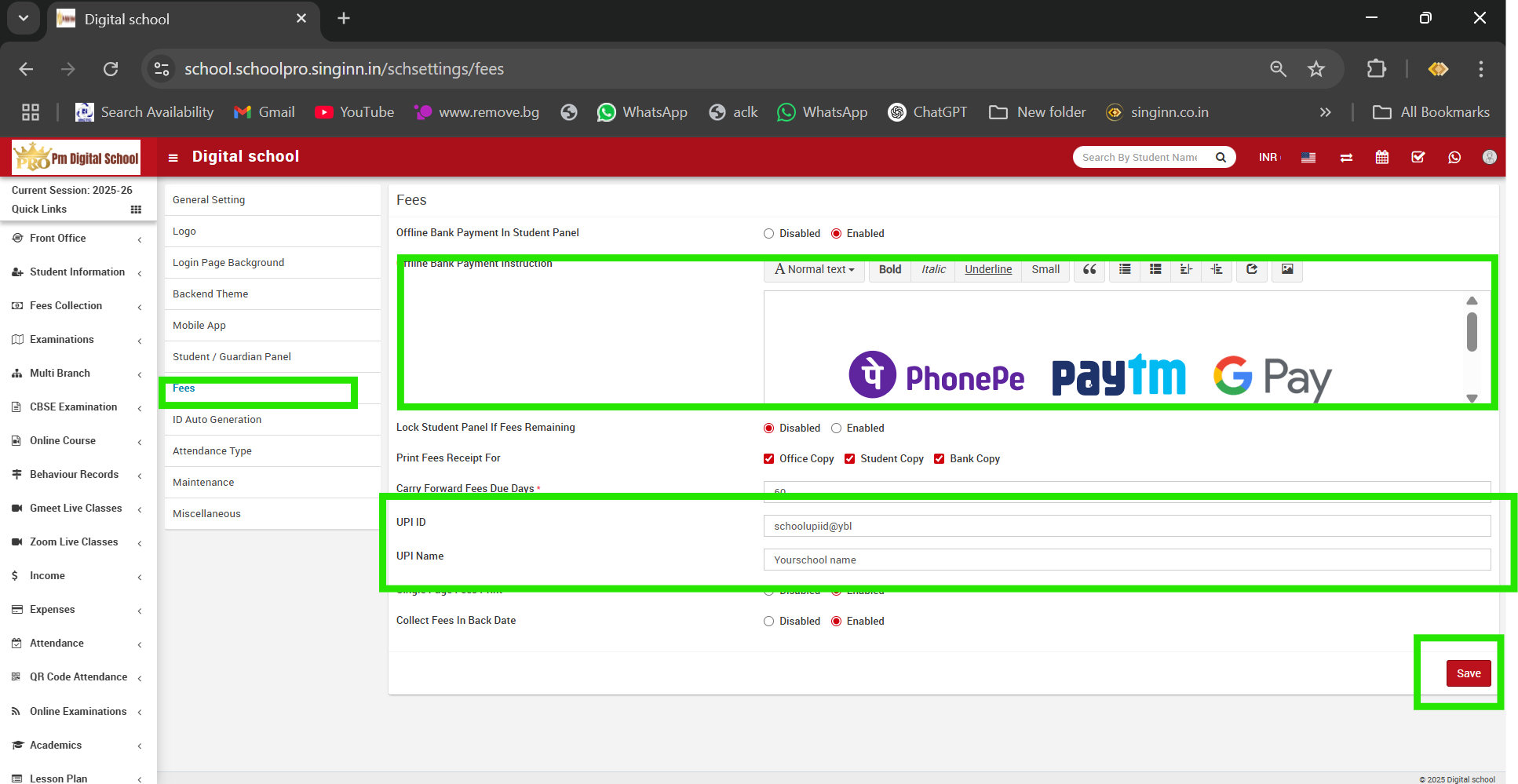
Task: Click the search magnifier in the student search box
Action: [1221, 157]
